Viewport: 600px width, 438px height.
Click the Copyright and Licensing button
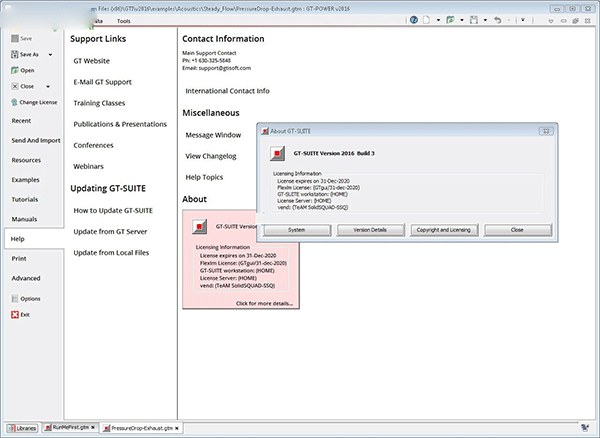[x=444, y=230]
